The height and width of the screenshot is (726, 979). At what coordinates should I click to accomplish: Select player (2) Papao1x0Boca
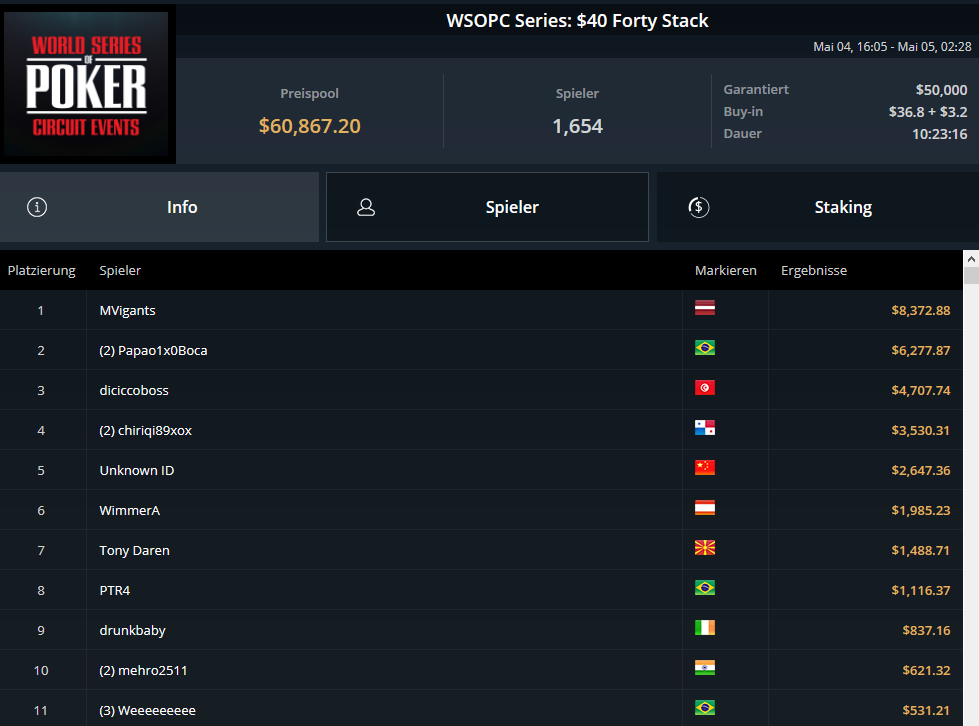[x=153, y=350]
